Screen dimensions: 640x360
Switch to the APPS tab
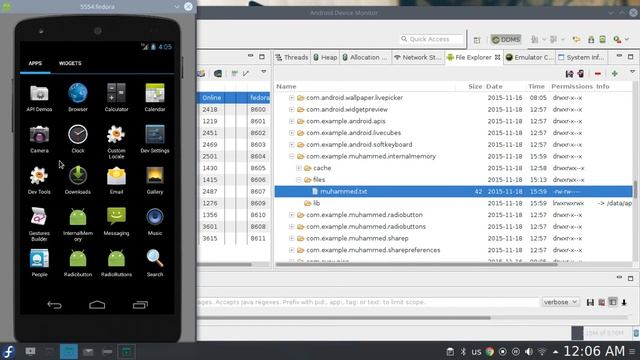(x=35, y=63)
